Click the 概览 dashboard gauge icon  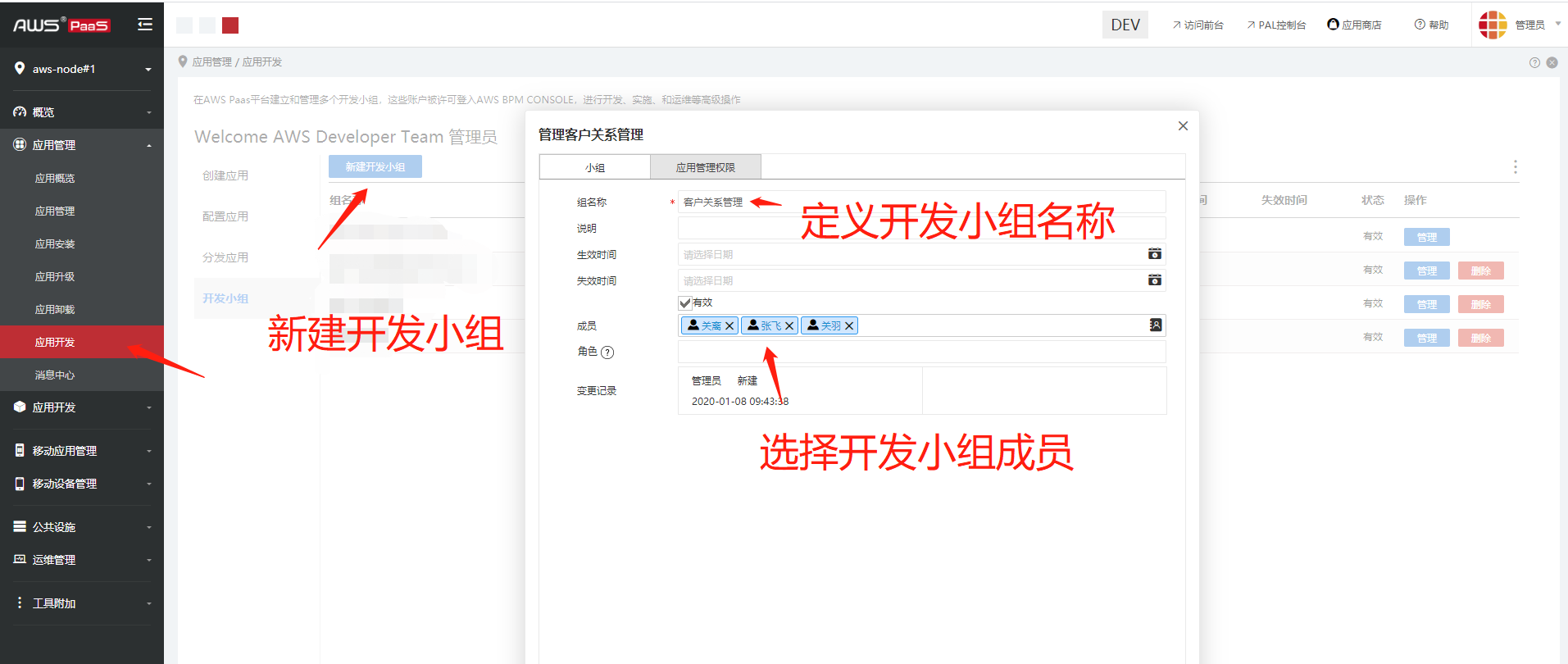(x=20, y=111)
